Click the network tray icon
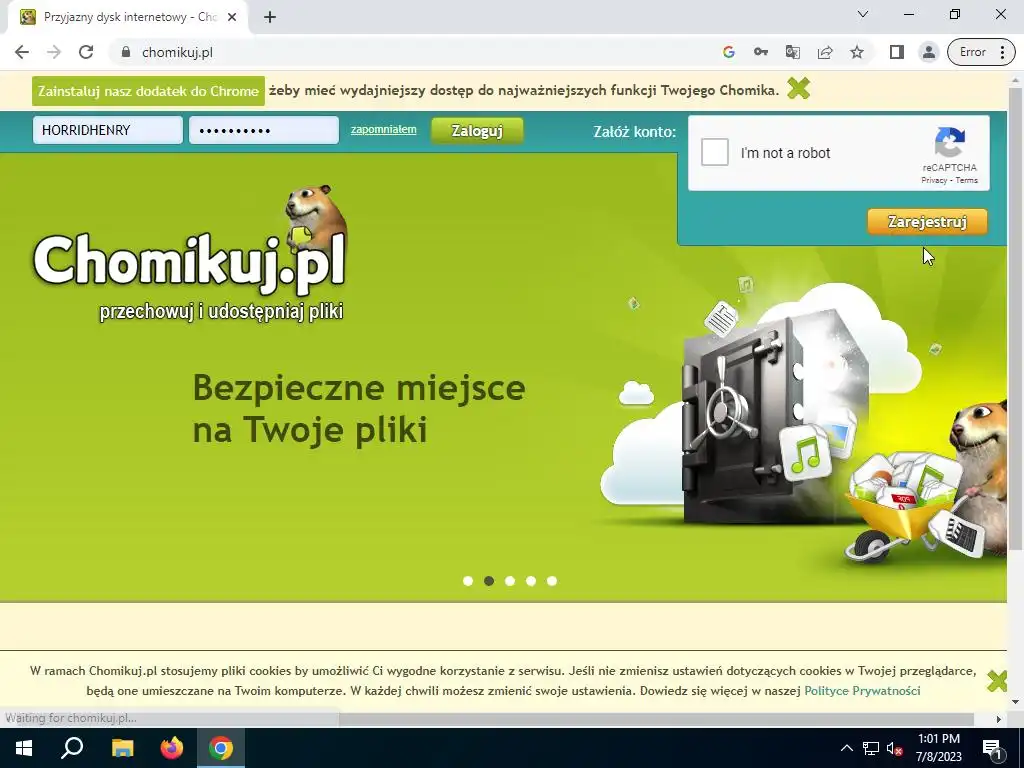Image resolution: width=1024 pixels, height=768 pixels. click(871, 748)
